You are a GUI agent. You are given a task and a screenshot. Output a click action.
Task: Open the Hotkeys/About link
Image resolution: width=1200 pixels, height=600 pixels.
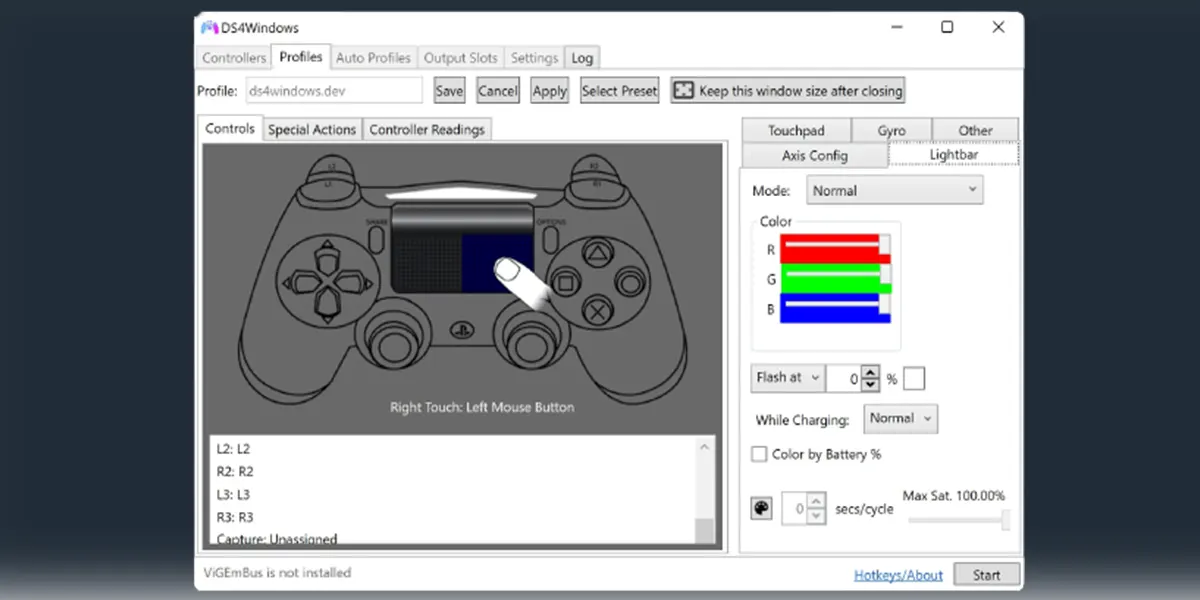tap(898, 575)
